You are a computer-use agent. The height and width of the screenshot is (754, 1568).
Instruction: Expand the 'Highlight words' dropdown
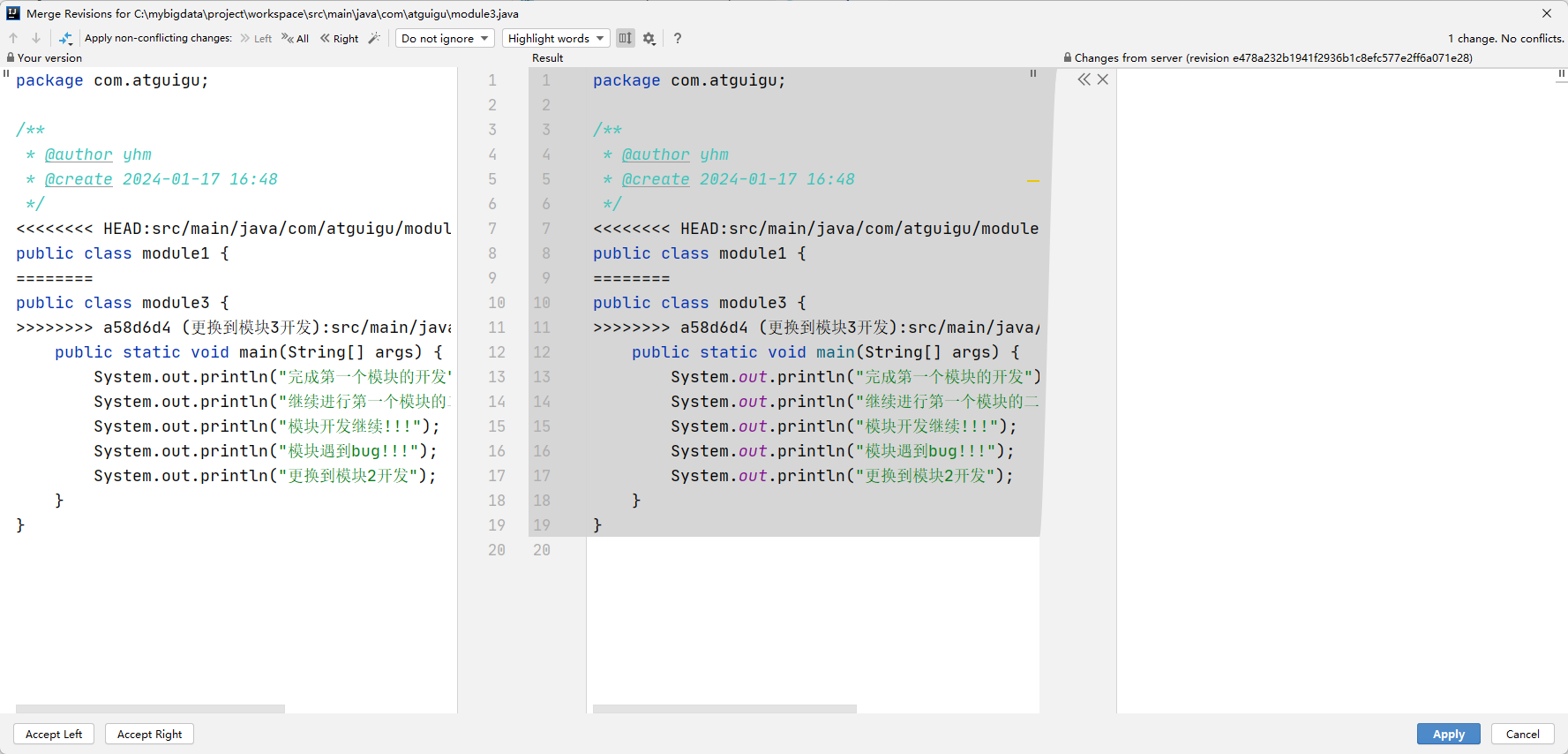556,38
